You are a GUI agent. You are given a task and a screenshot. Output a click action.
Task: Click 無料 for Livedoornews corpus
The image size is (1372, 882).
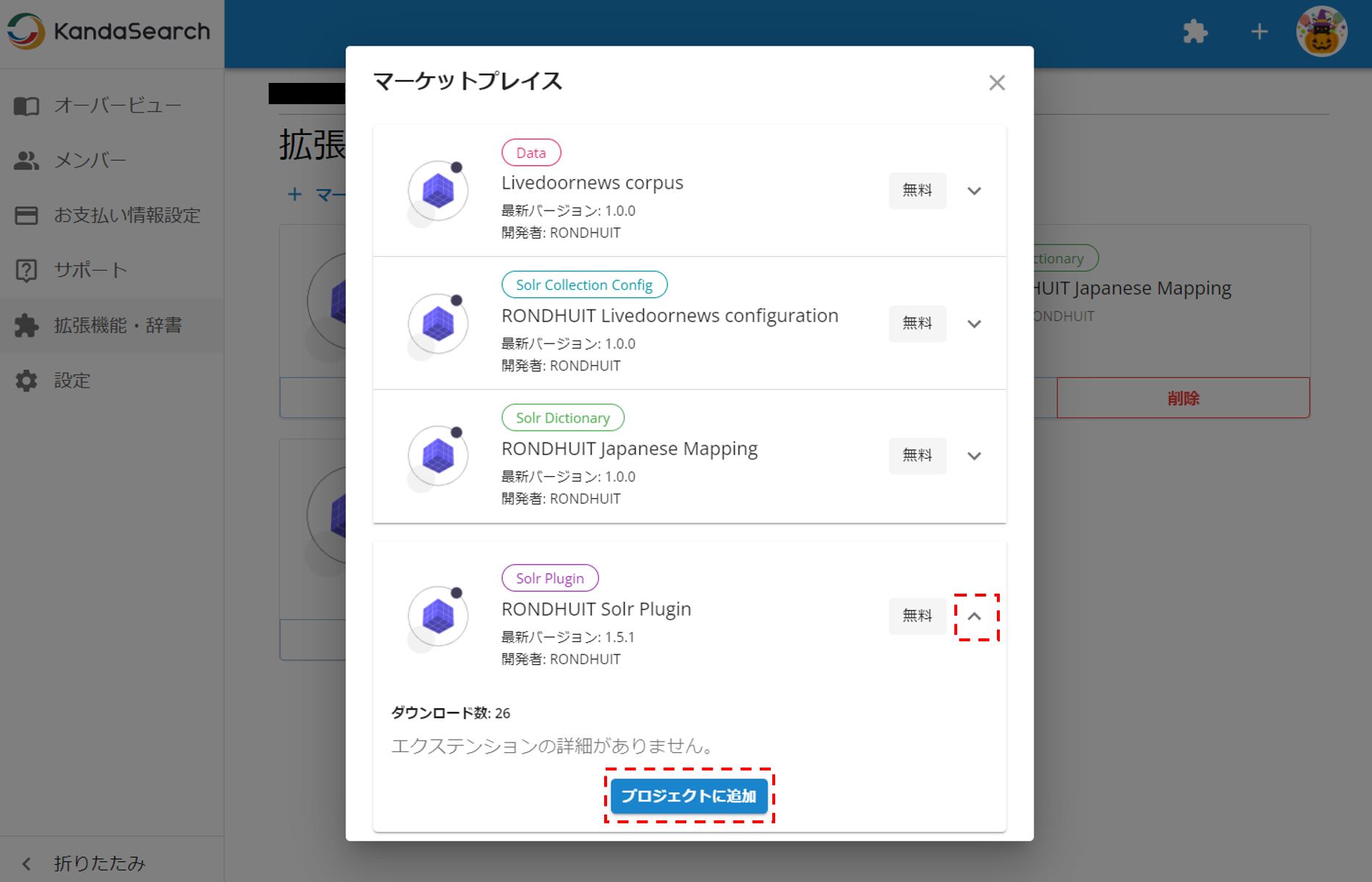(918, 191)
